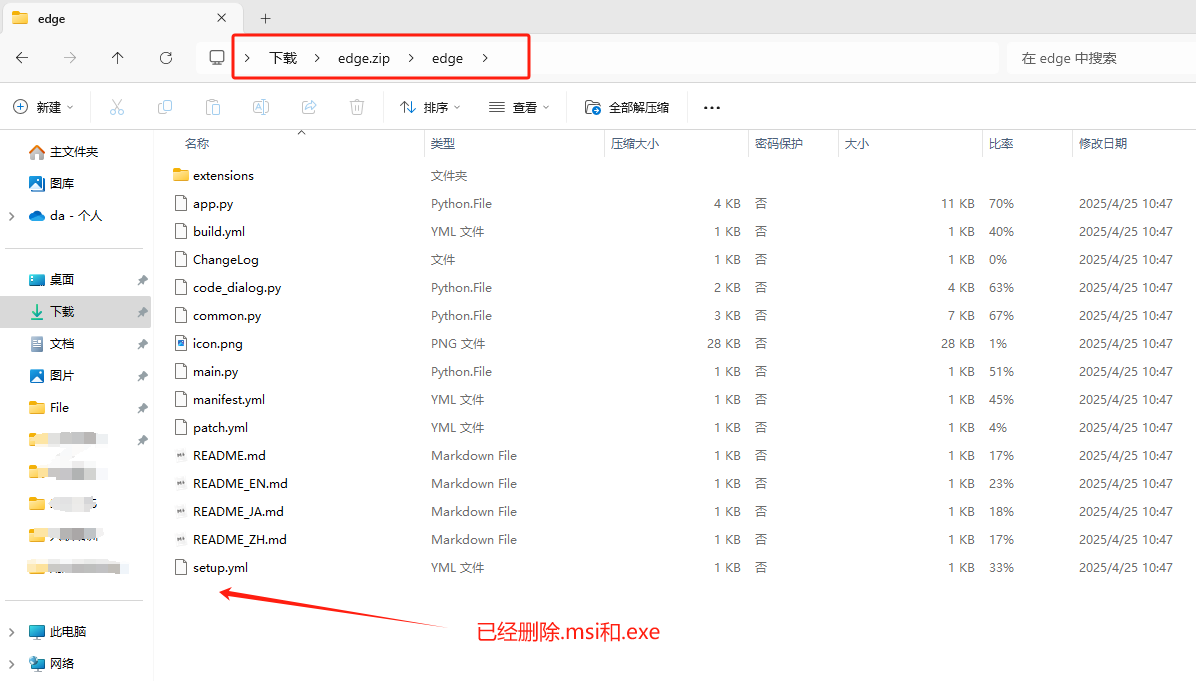Select the README_EN.md file
This screenshot has height=681, width=1196.
(240, 483)
